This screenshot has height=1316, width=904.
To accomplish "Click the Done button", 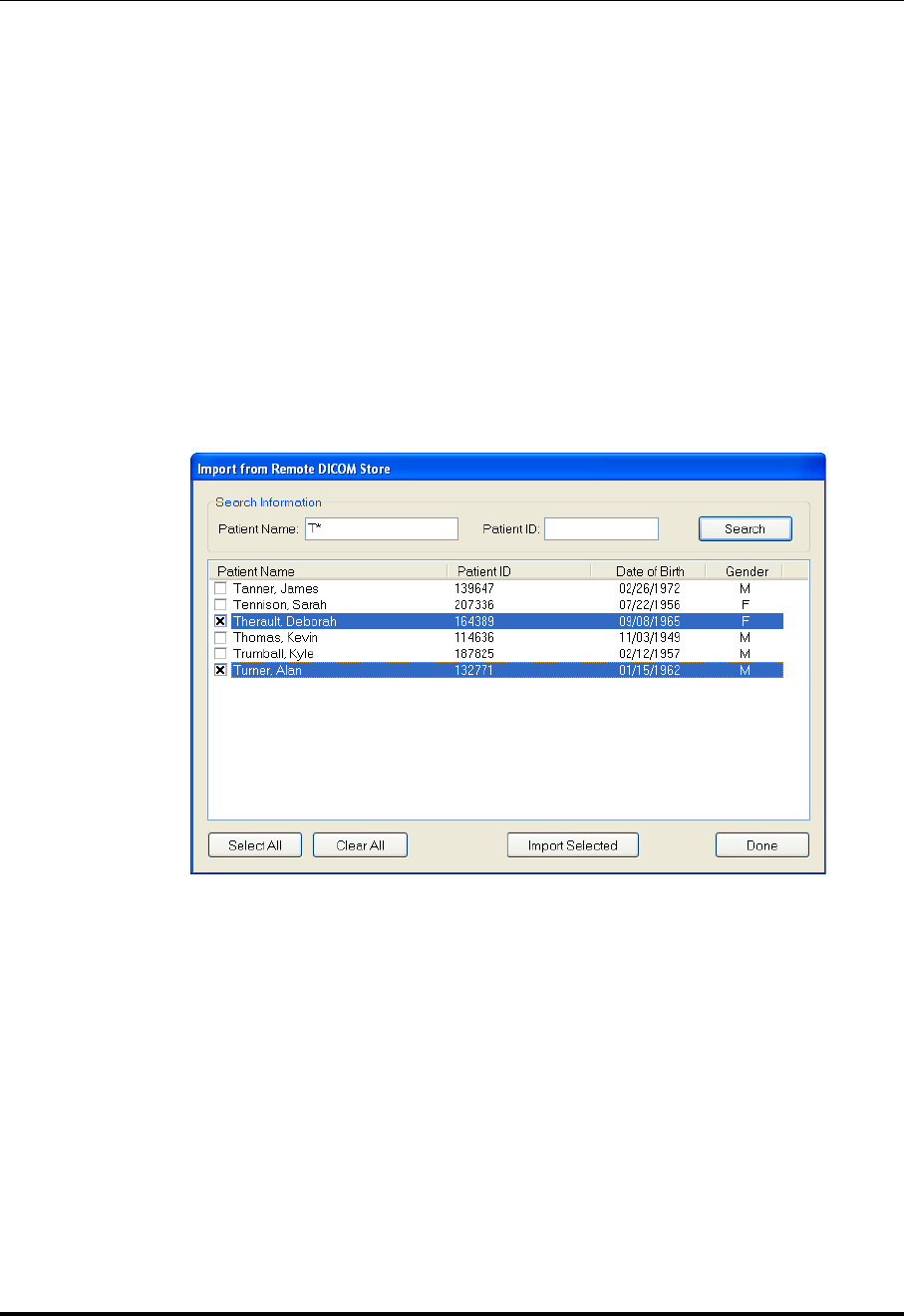I will (762, 845).
